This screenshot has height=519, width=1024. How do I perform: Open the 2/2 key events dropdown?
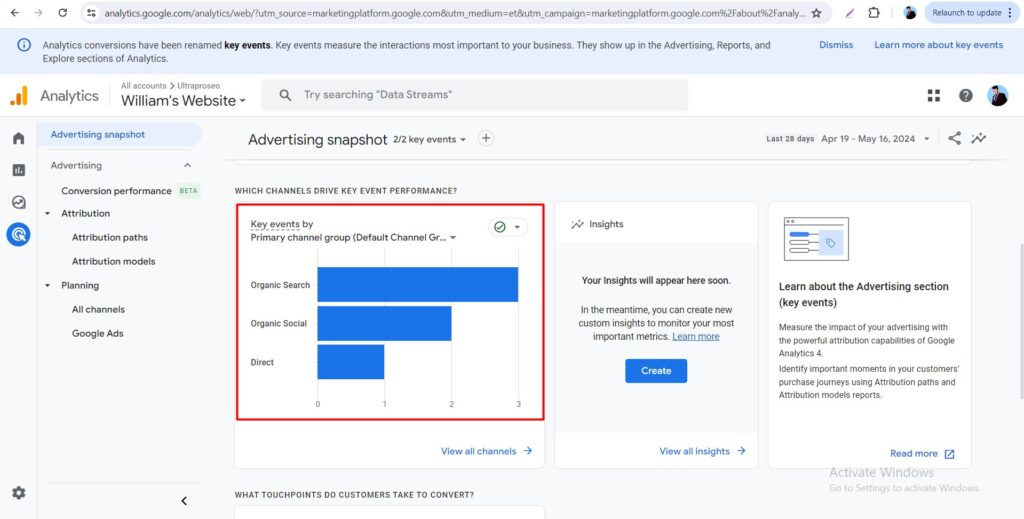click(430, 140)
